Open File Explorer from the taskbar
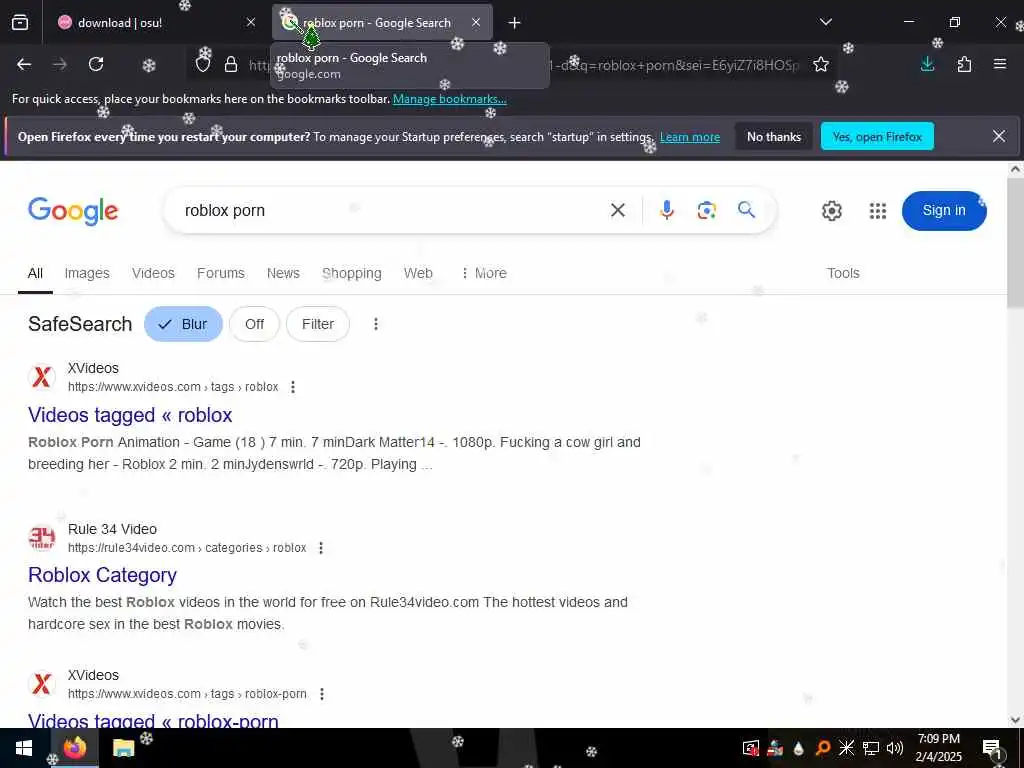Image resolution: width=1024 pixels, height=768 pixels. click(123, 748)
